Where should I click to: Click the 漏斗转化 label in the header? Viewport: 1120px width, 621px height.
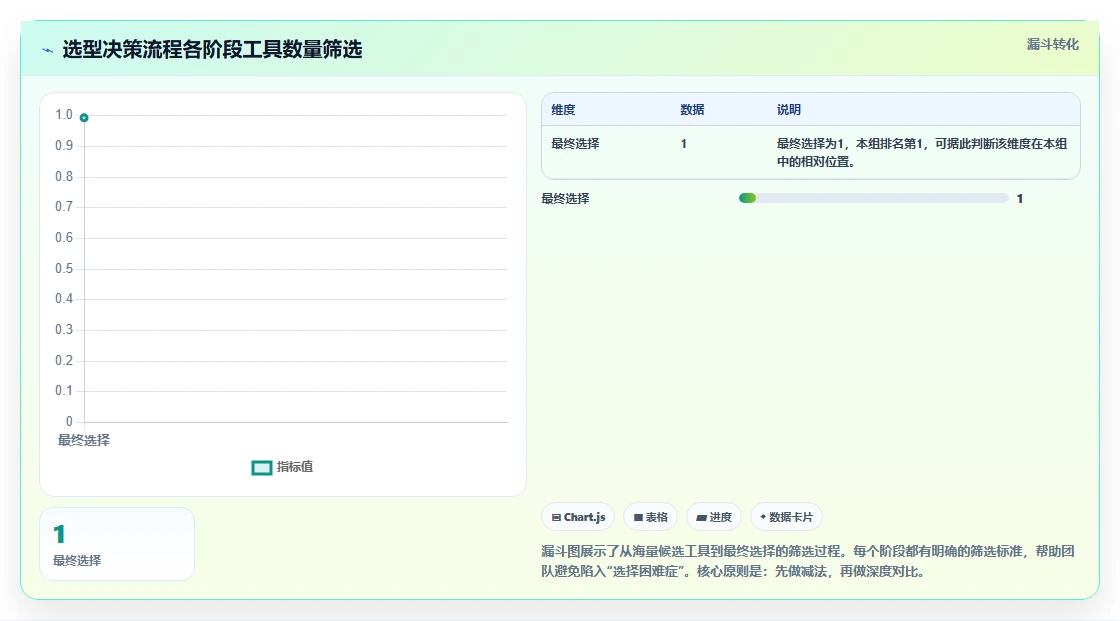click(1052, 44)
